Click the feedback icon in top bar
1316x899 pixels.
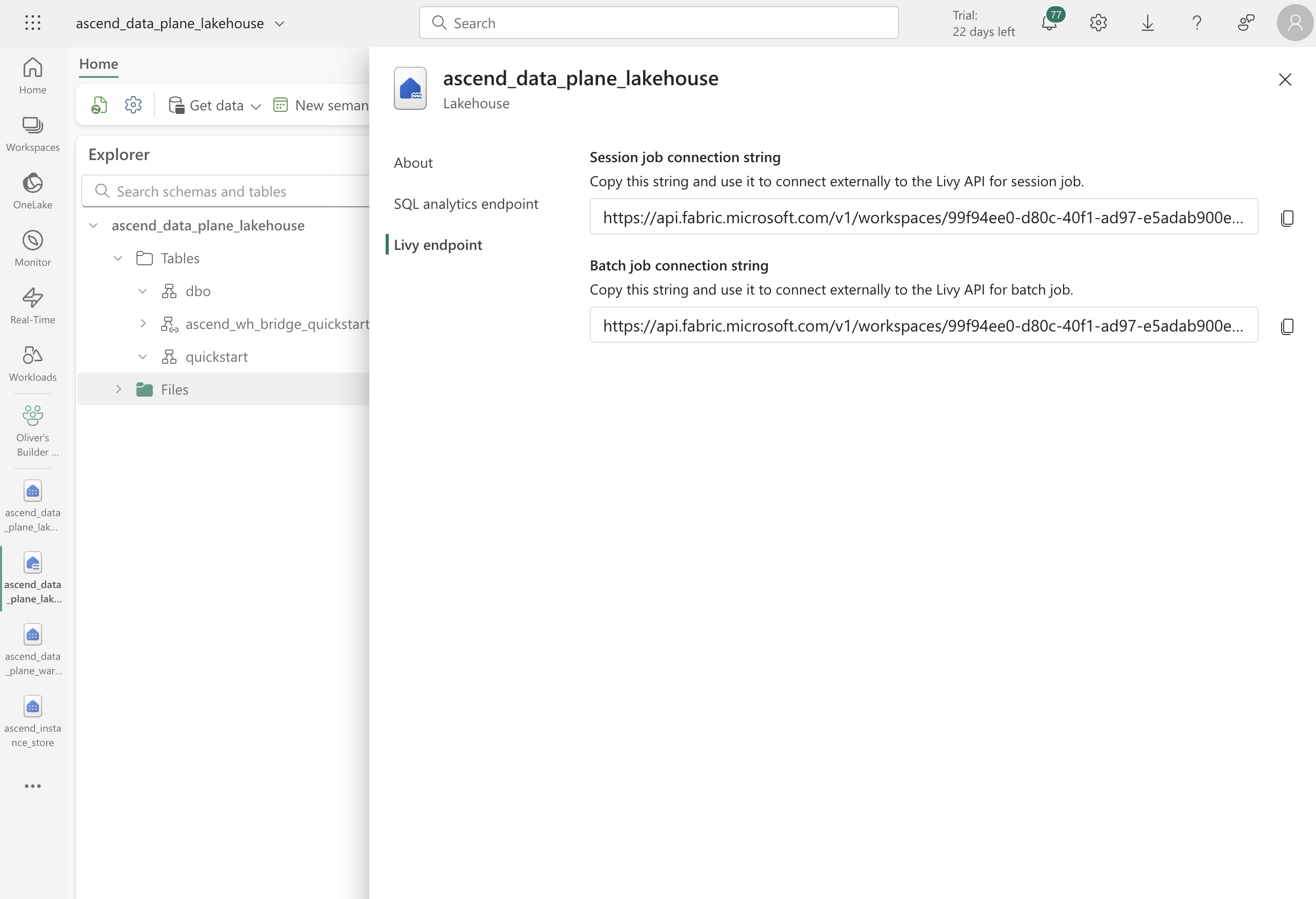tap(1246, 23)
